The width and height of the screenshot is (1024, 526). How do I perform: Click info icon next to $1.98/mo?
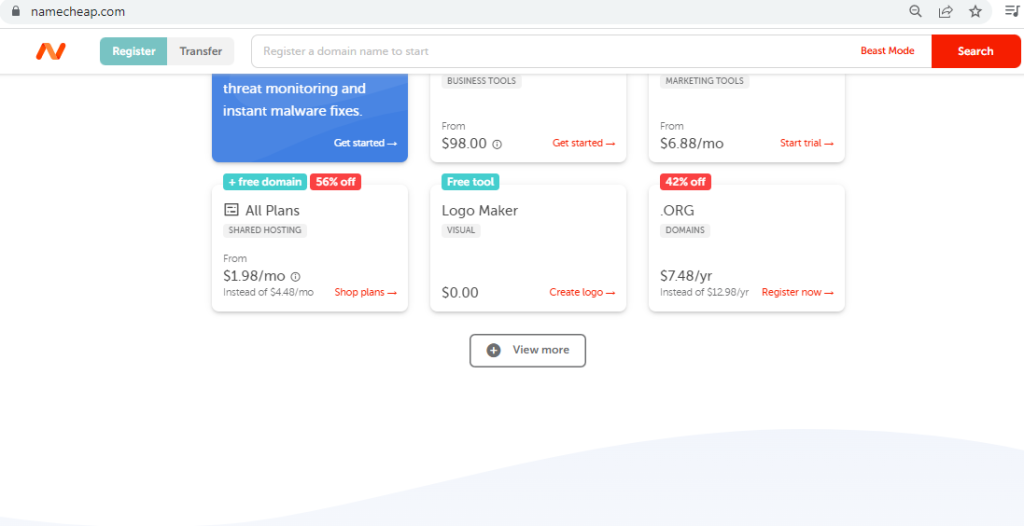point(295,276)
